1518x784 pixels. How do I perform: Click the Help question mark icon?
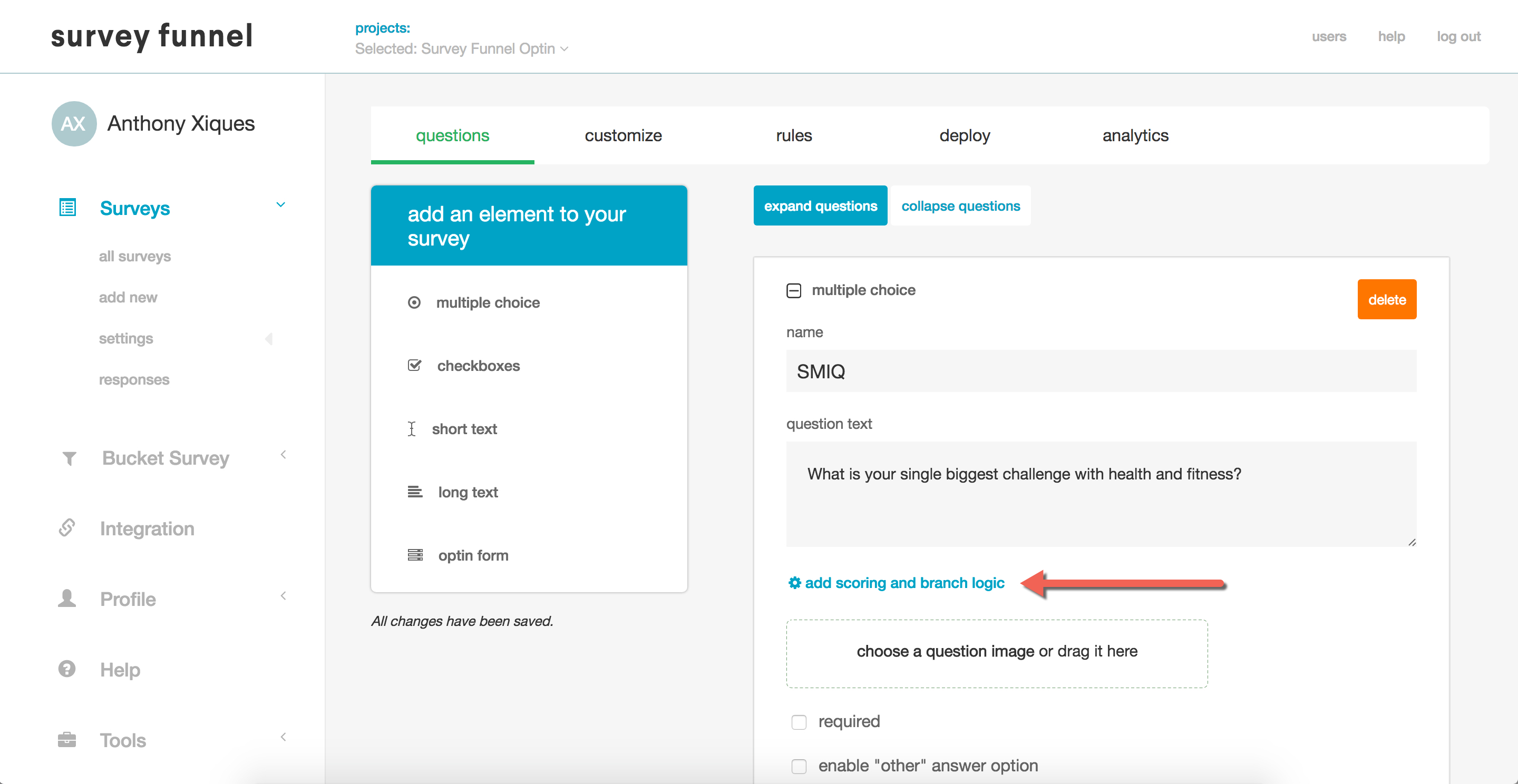tap(67, 669)
